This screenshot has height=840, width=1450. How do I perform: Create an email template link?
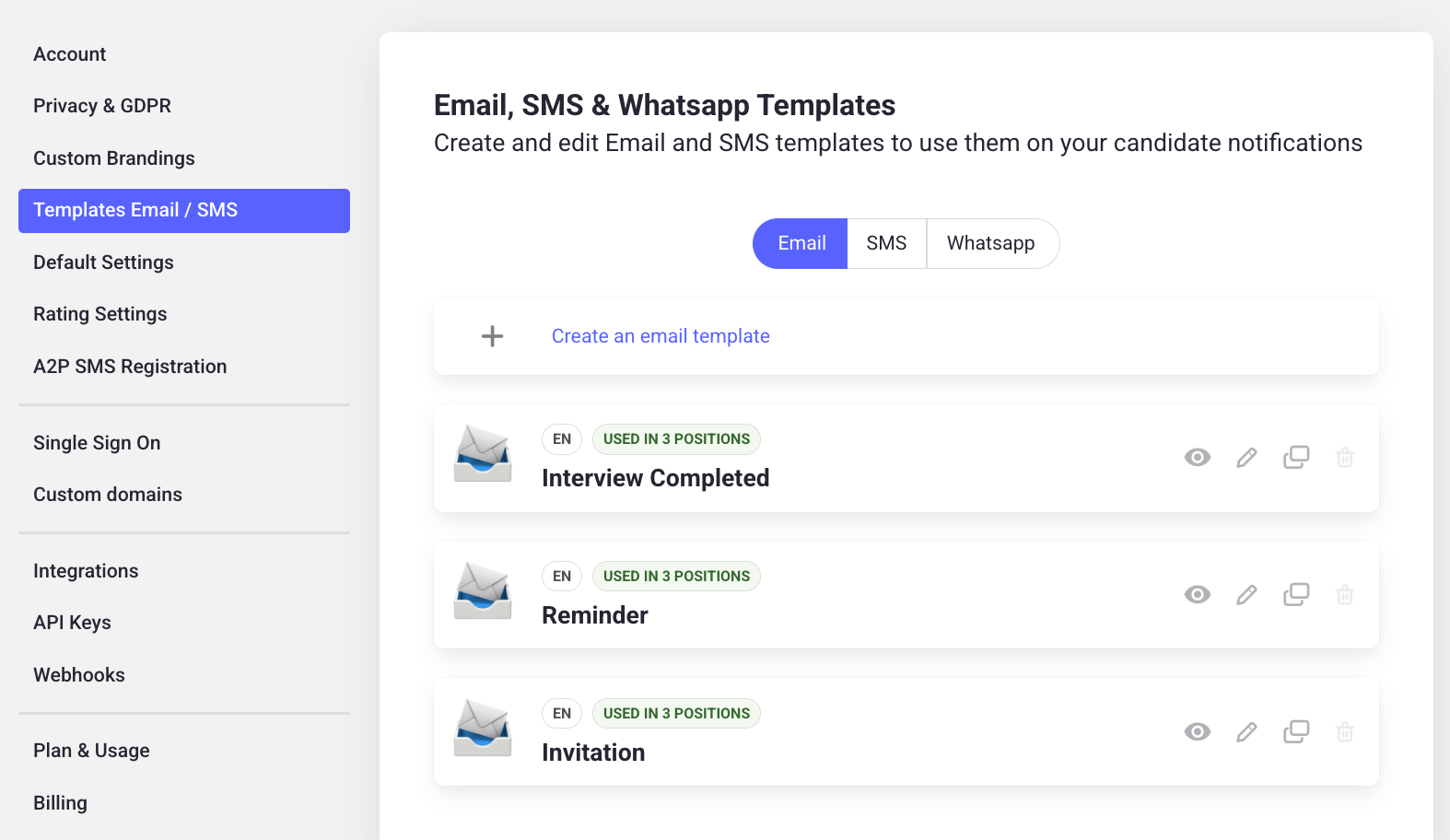click(661, 336)
